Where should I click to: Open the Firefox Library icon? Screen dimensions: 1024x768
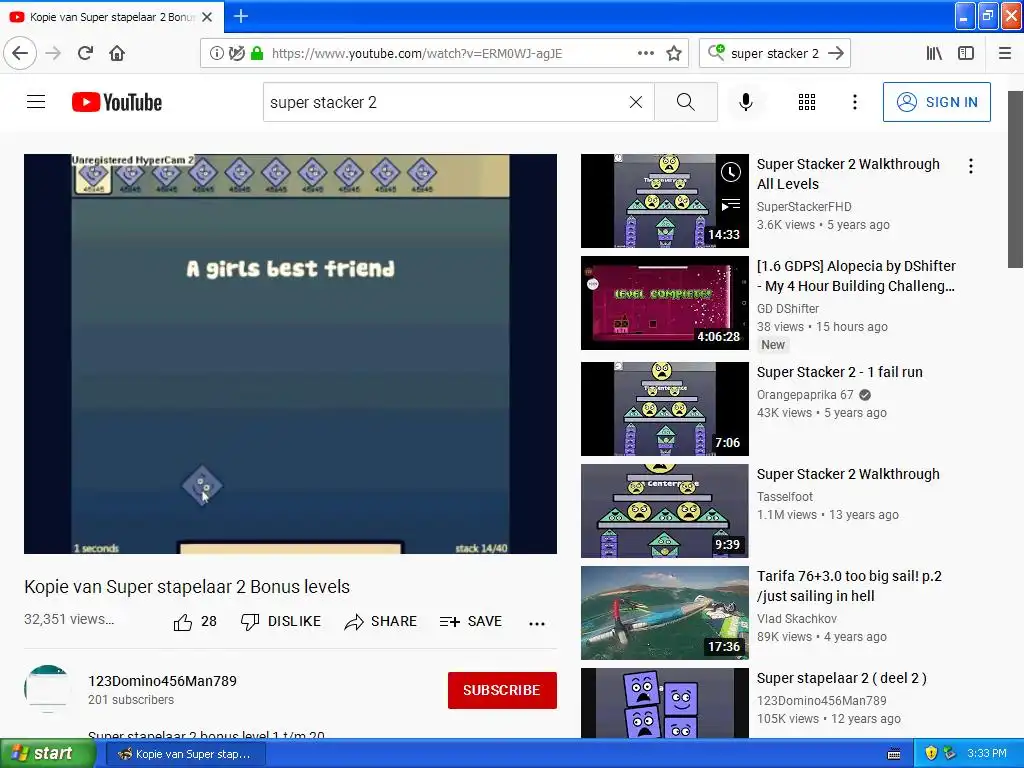(934, 54)
